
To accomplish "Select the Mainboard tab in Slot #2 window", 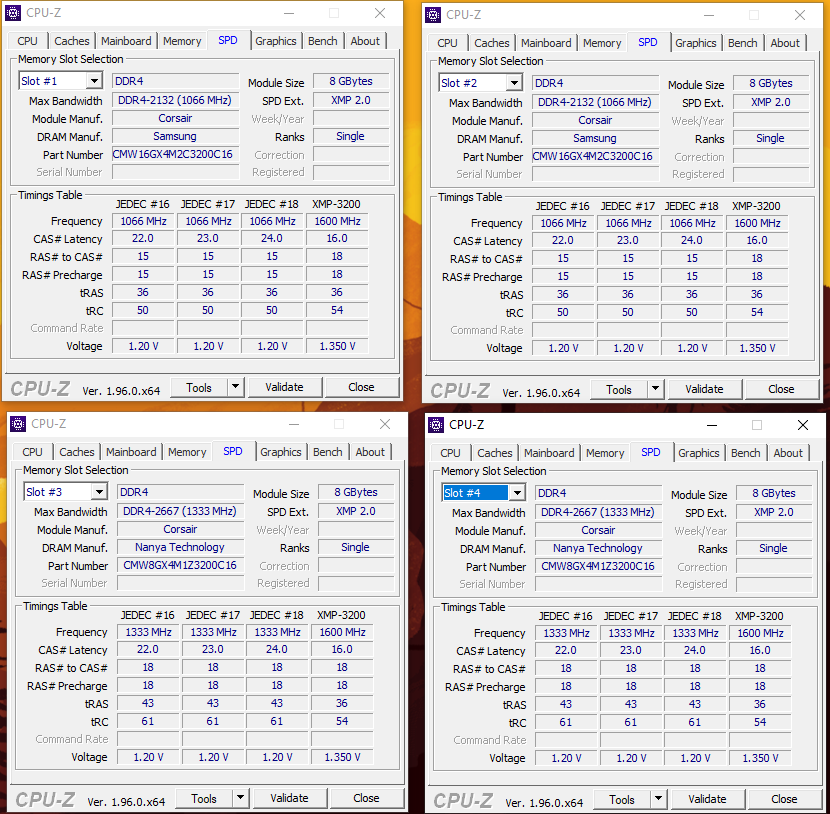I will click(x=546, y=43).
